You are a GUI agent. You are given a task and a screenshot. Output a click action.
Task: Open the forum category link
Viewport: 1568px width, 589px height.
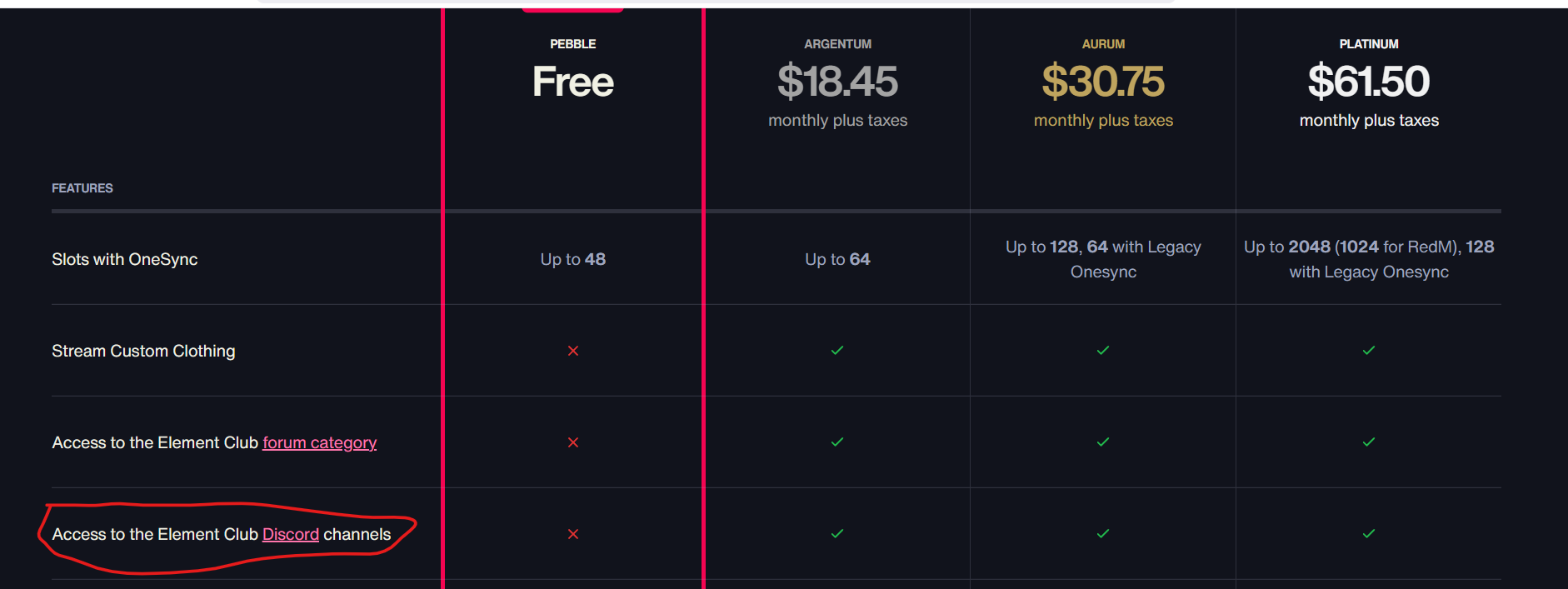tap(319, 443)
